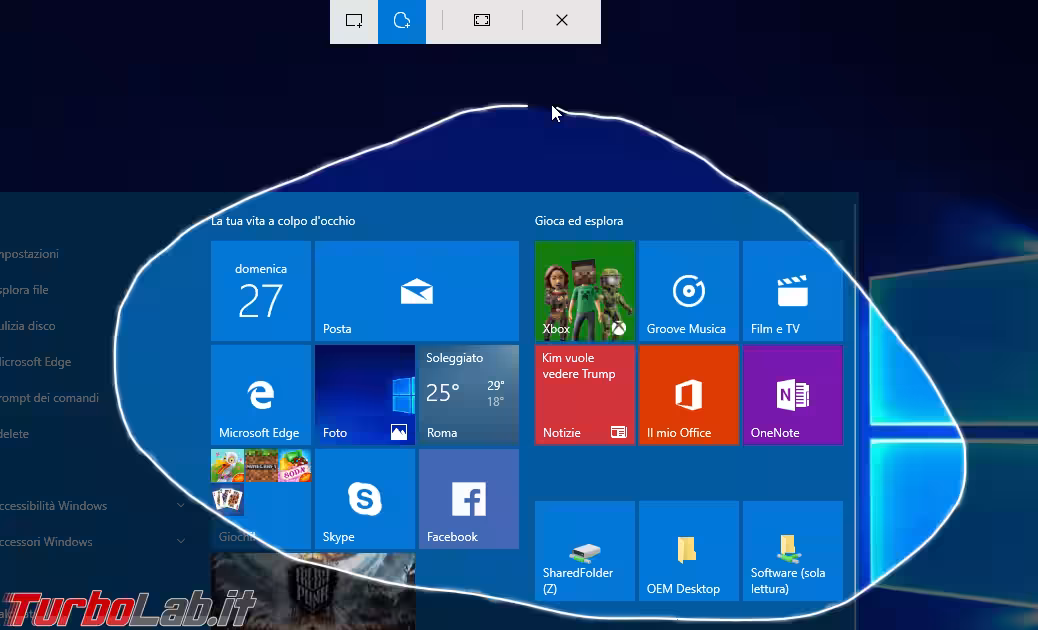The image size is (1038, 630).
Task: Open the Notizie news tile
Action: [584, 395]
